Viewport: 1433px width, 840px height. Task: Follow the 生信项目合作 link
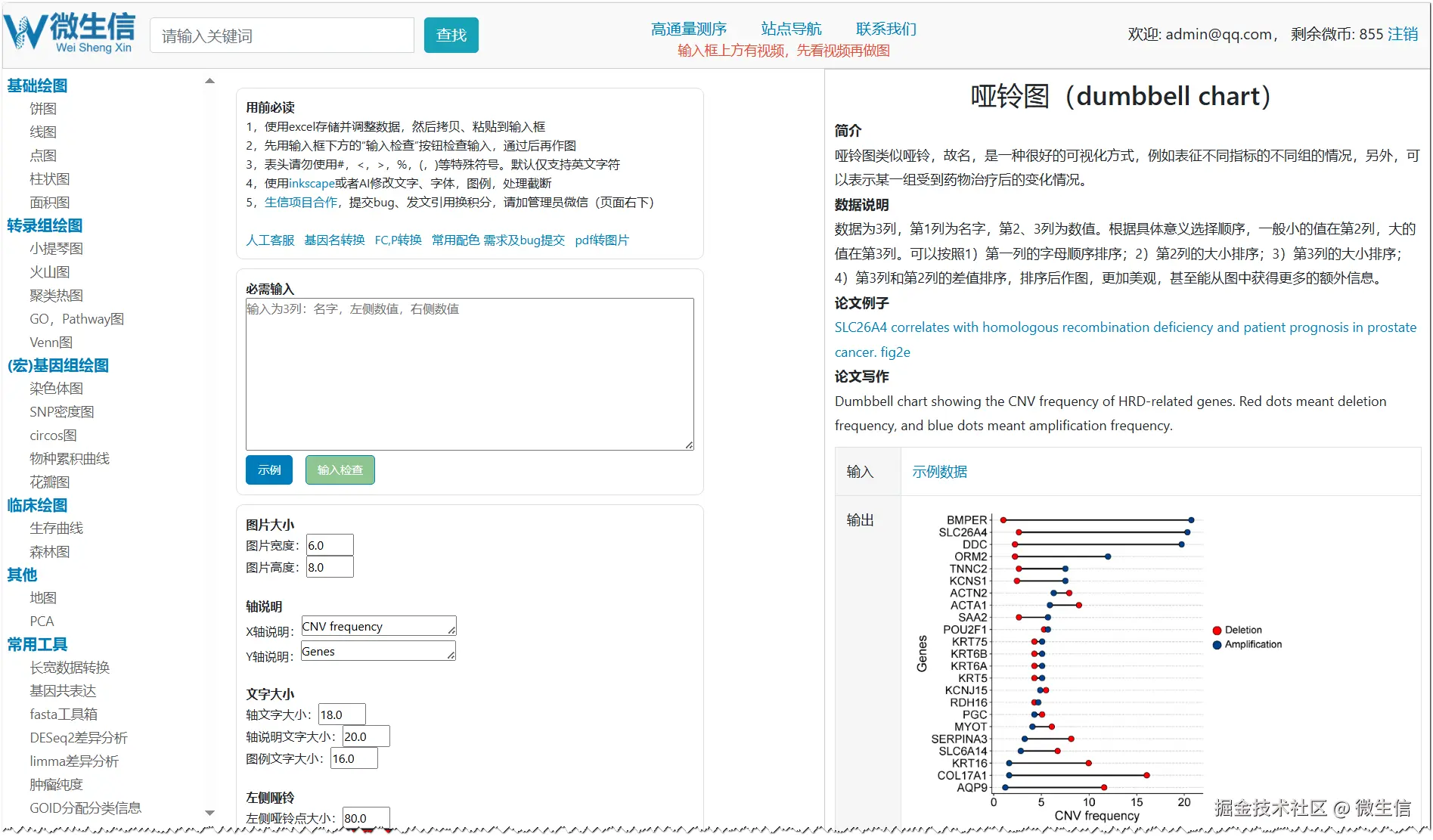[301, 203]
